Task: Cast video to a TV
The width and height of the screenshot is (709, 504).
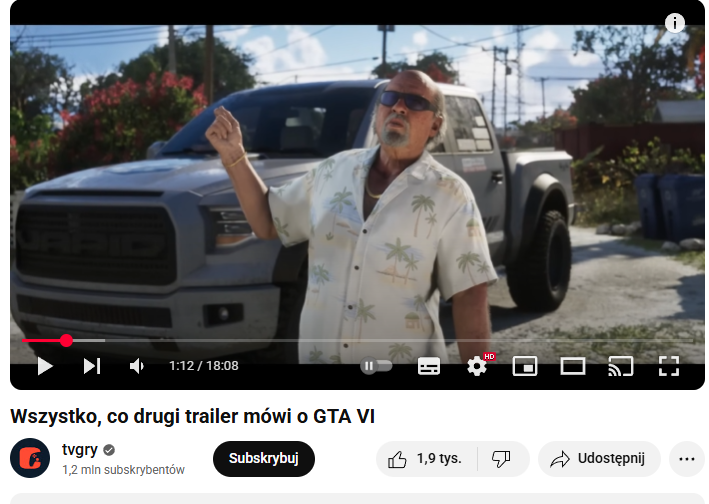Action: (621, 366)
